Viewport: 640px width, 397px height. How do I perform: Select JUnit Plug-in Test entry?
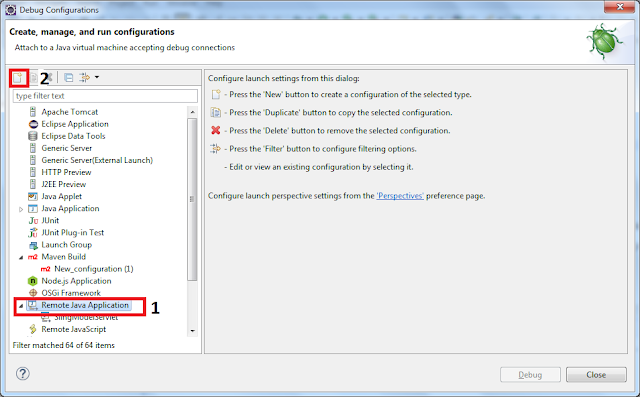coord(73,233)
